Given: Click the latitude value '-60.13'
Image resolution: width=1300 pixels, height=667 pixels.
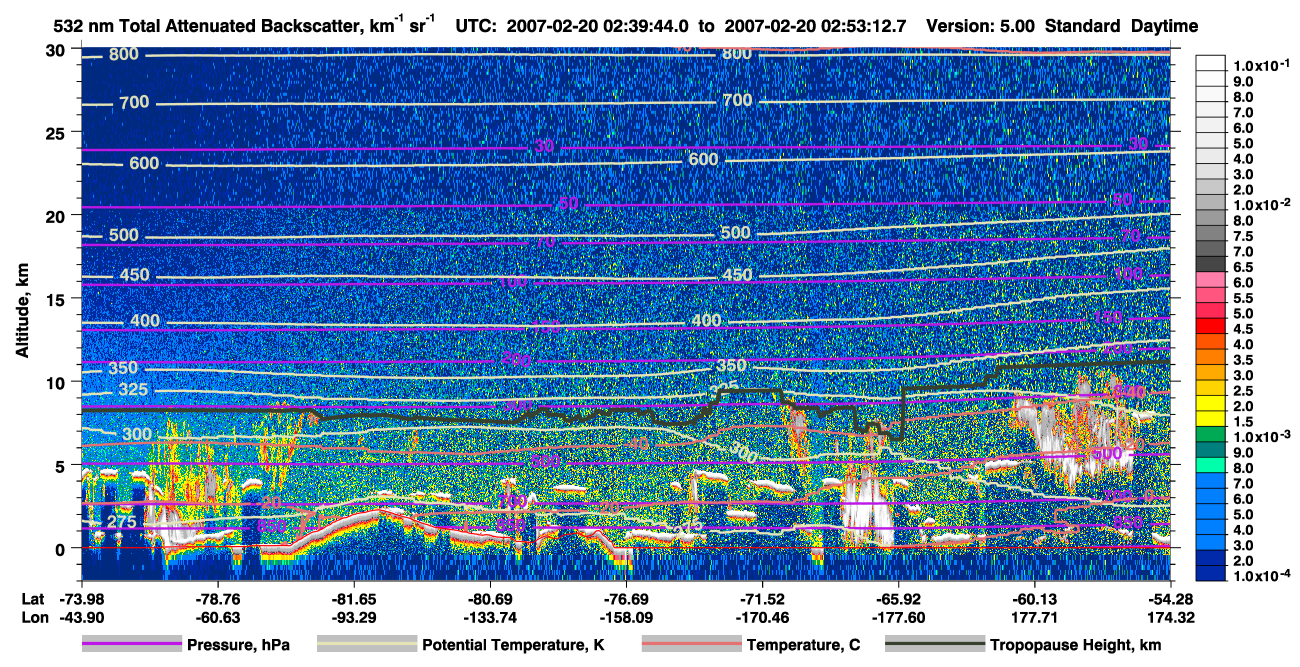Looking at the screenshot, I should (1034, 597).
